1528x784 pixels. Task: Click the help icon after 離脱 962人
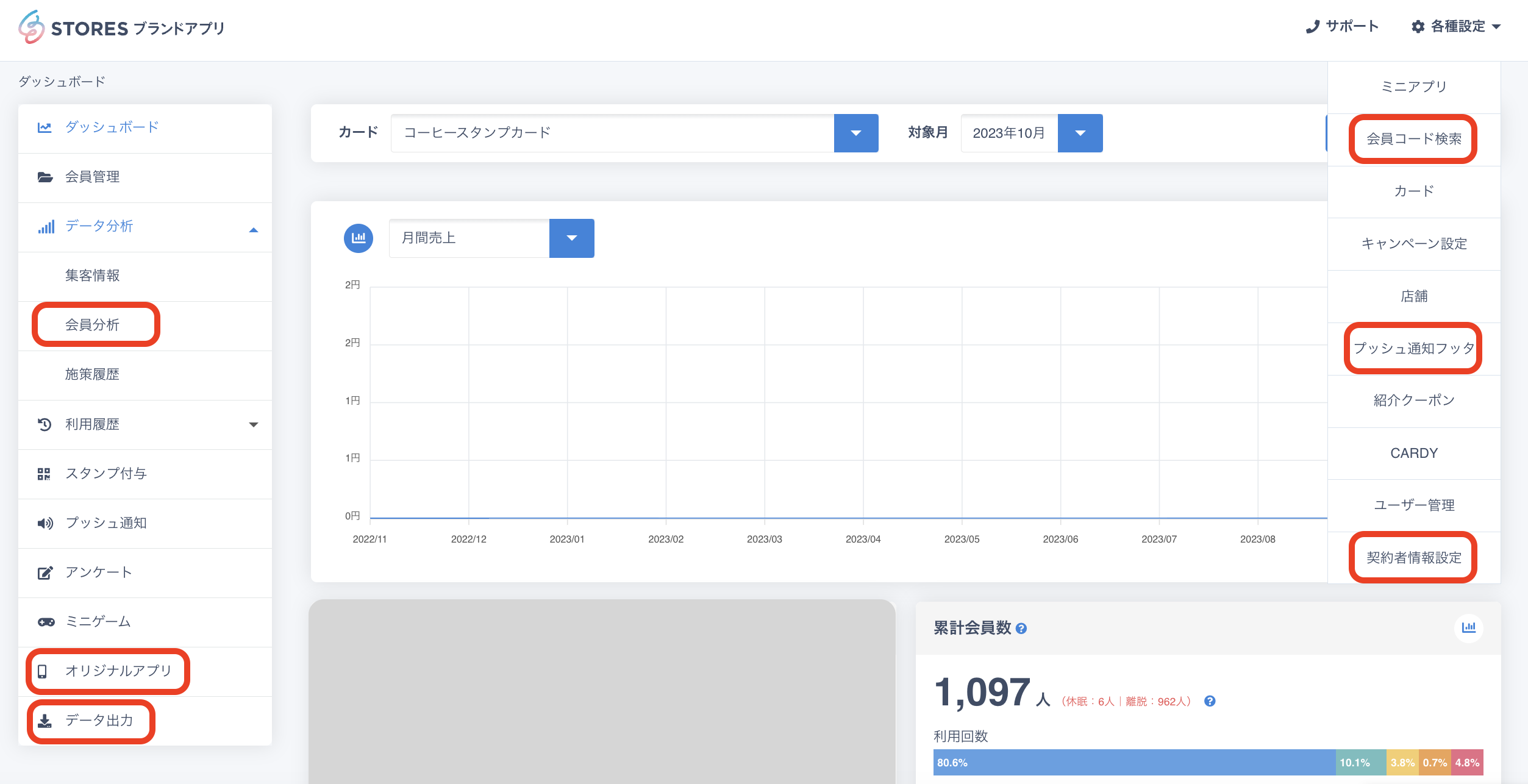click(1210, 701)
